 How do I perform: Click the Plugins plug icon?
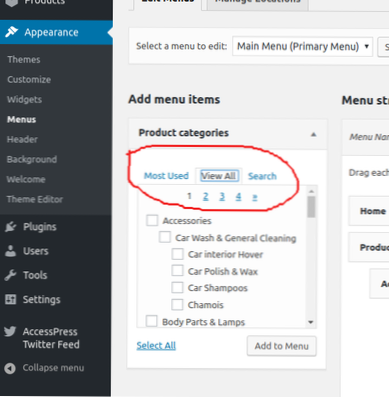(10, 227)
